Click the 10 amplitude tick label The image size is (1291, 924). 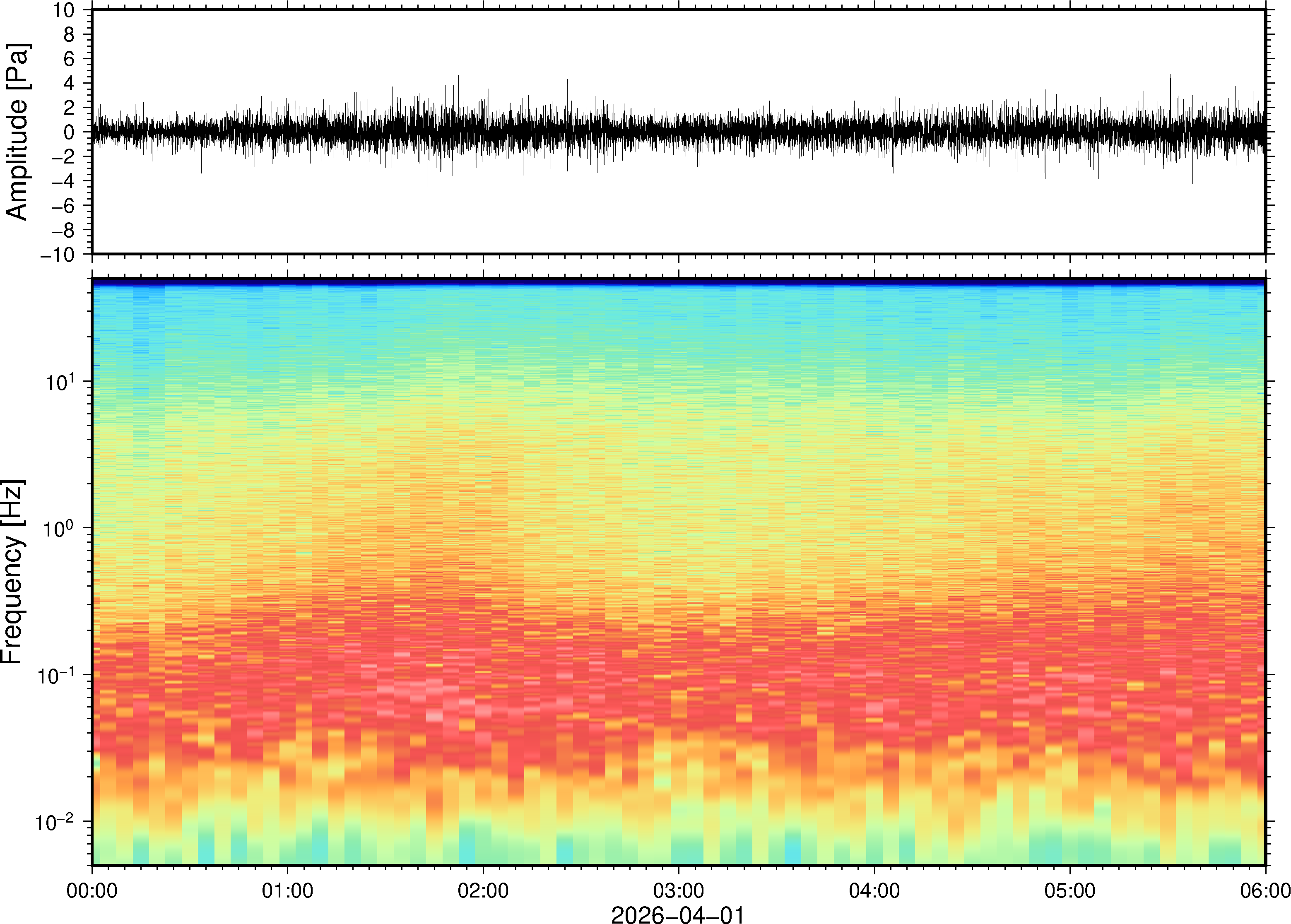[x=63, y=10]
